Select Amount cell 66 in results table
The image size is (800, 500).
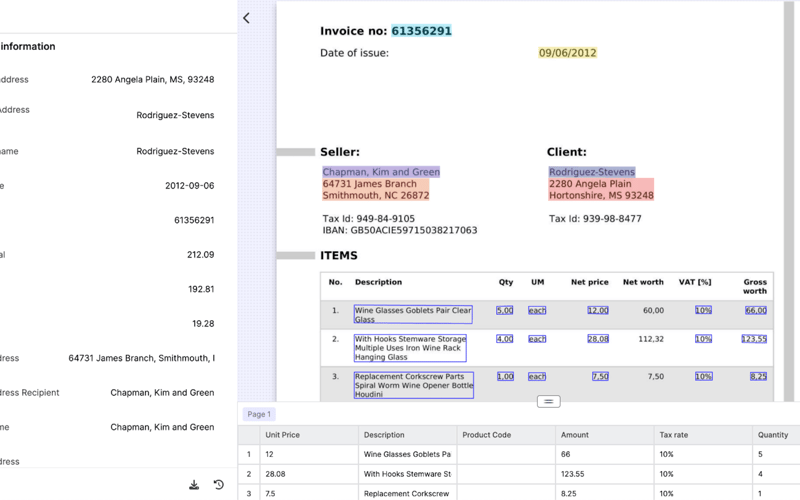[605, 454]
